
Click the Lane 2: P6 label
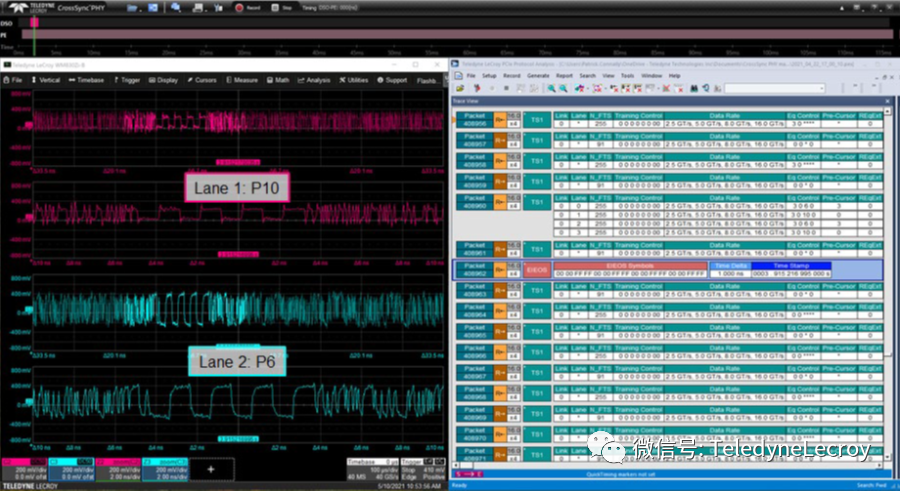(236, 360)
